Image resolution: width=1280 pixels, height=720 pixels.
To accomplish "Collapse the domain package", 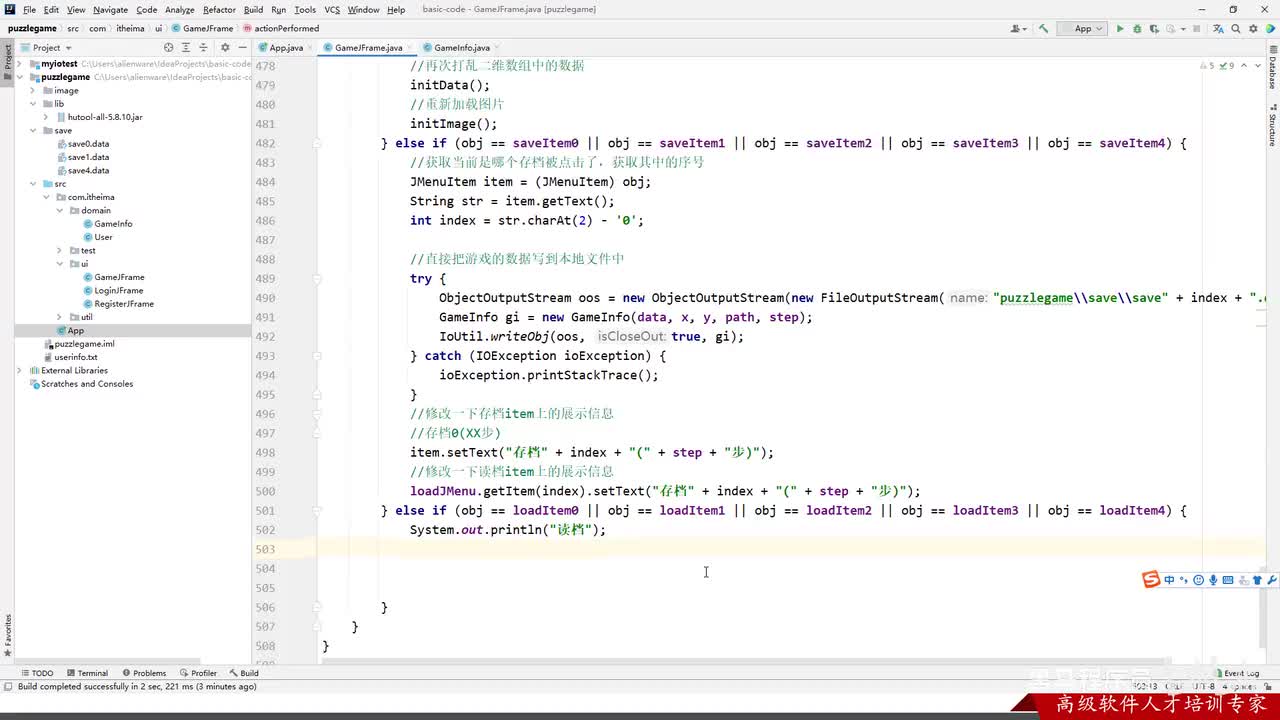I will 59,210.
